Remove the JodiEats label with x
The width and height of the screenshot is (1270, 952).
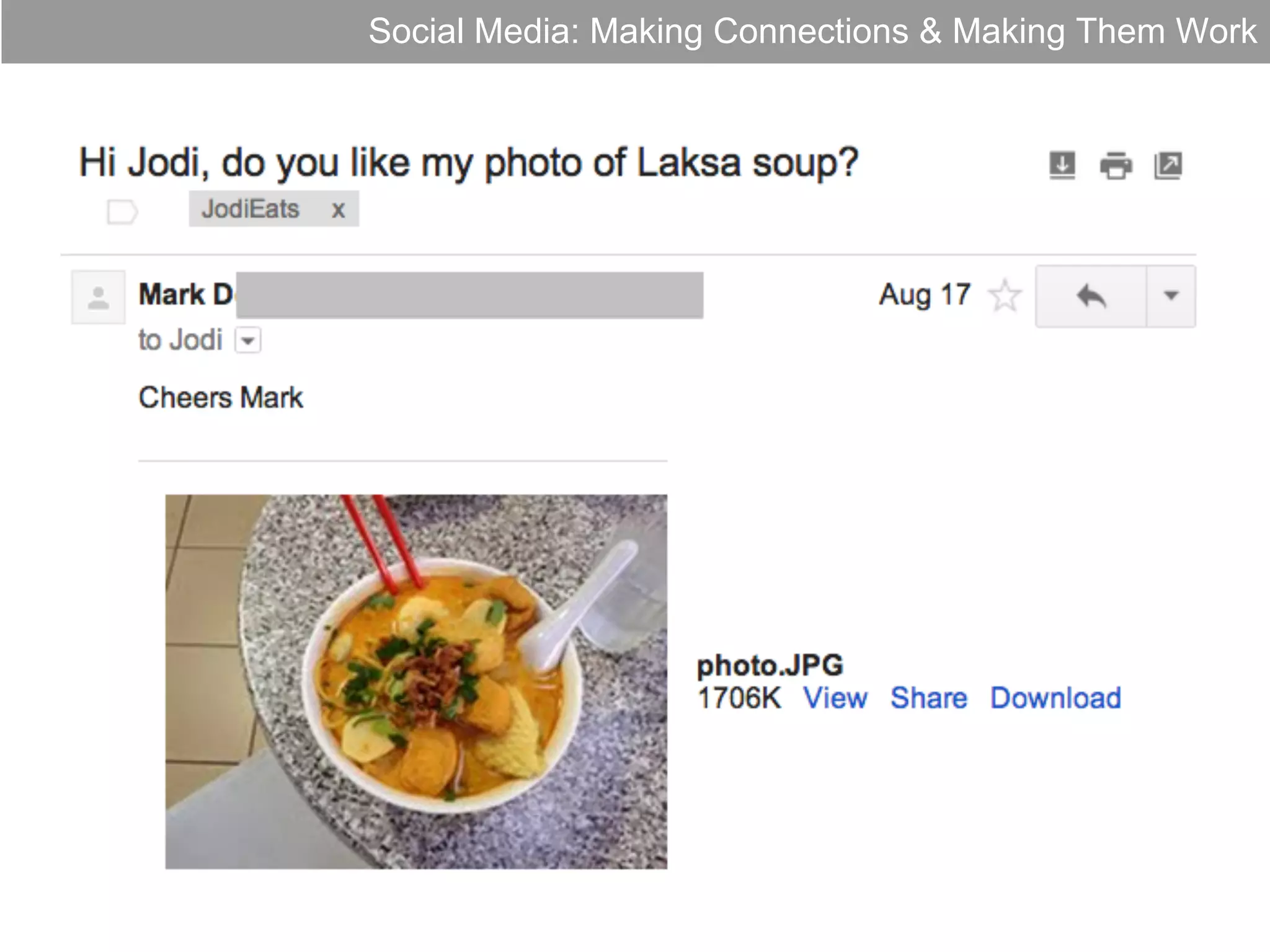coord(338,210)
